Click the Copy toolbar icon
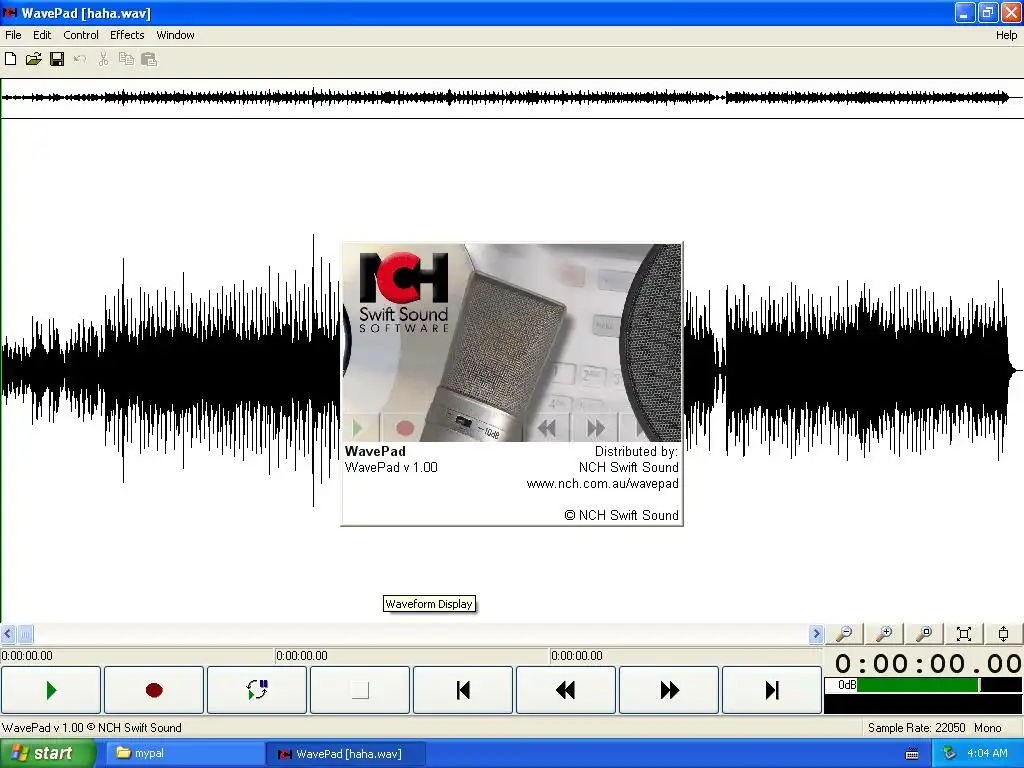Viewport: 1024px width, 768px height. click(x=126, y=59)
